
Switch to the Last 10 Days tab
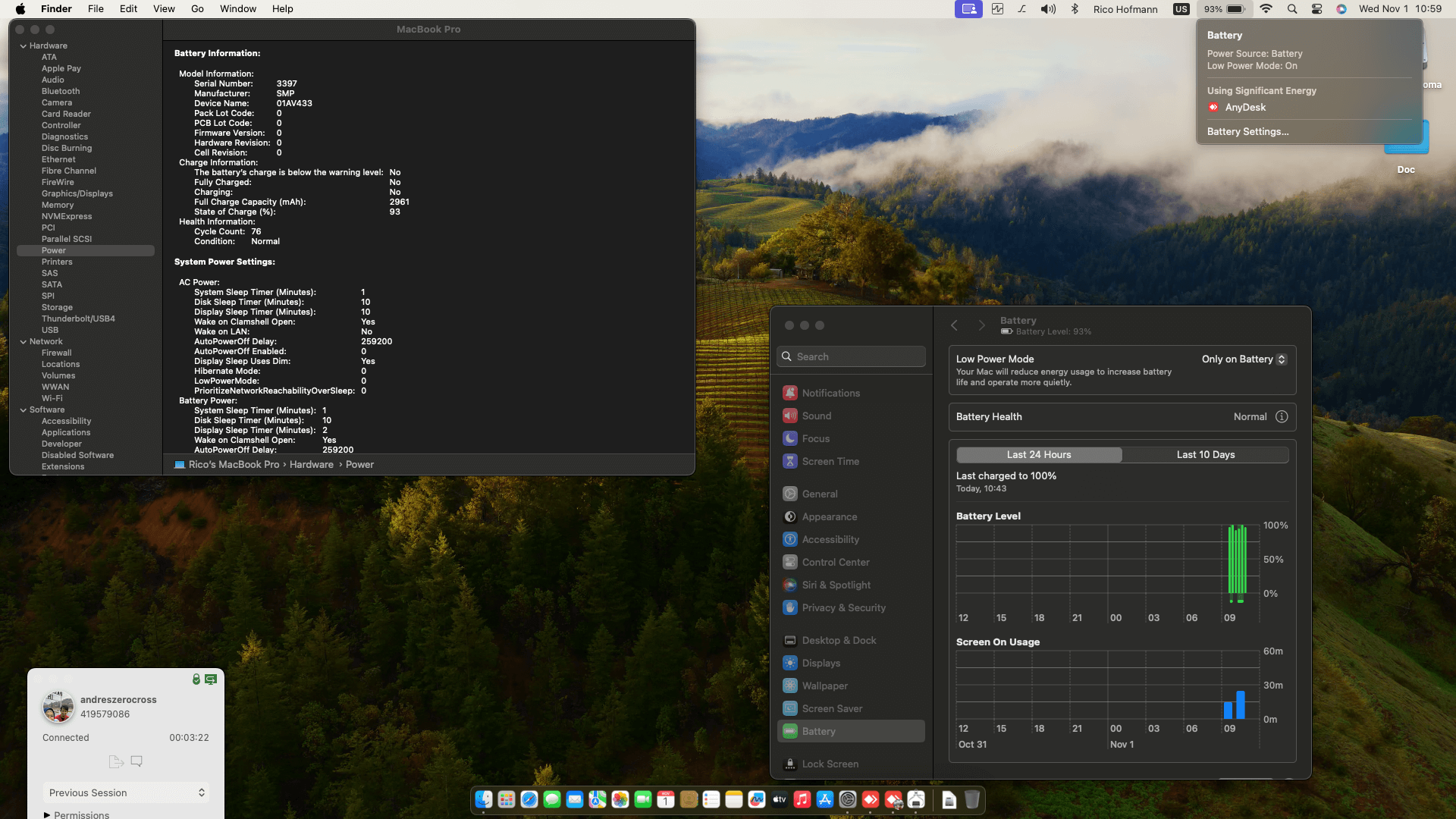pos(1206,454)
